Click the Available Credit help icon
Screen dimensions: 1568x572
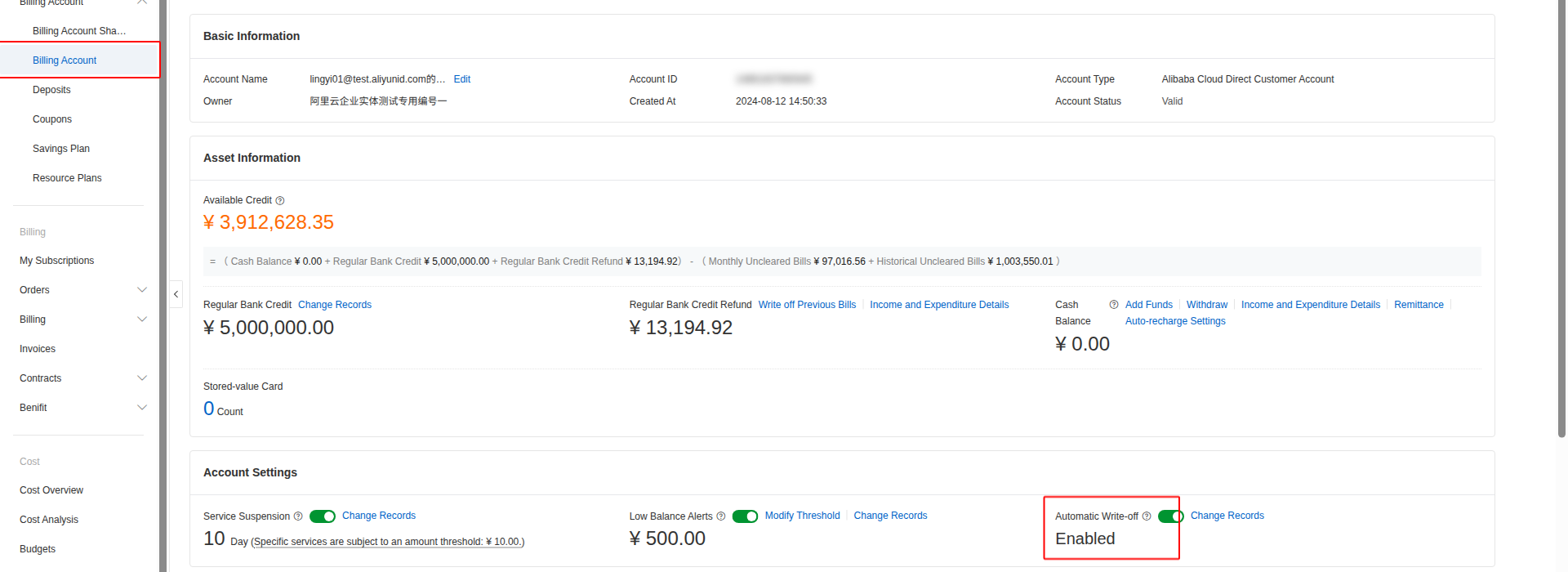point(280,201)
